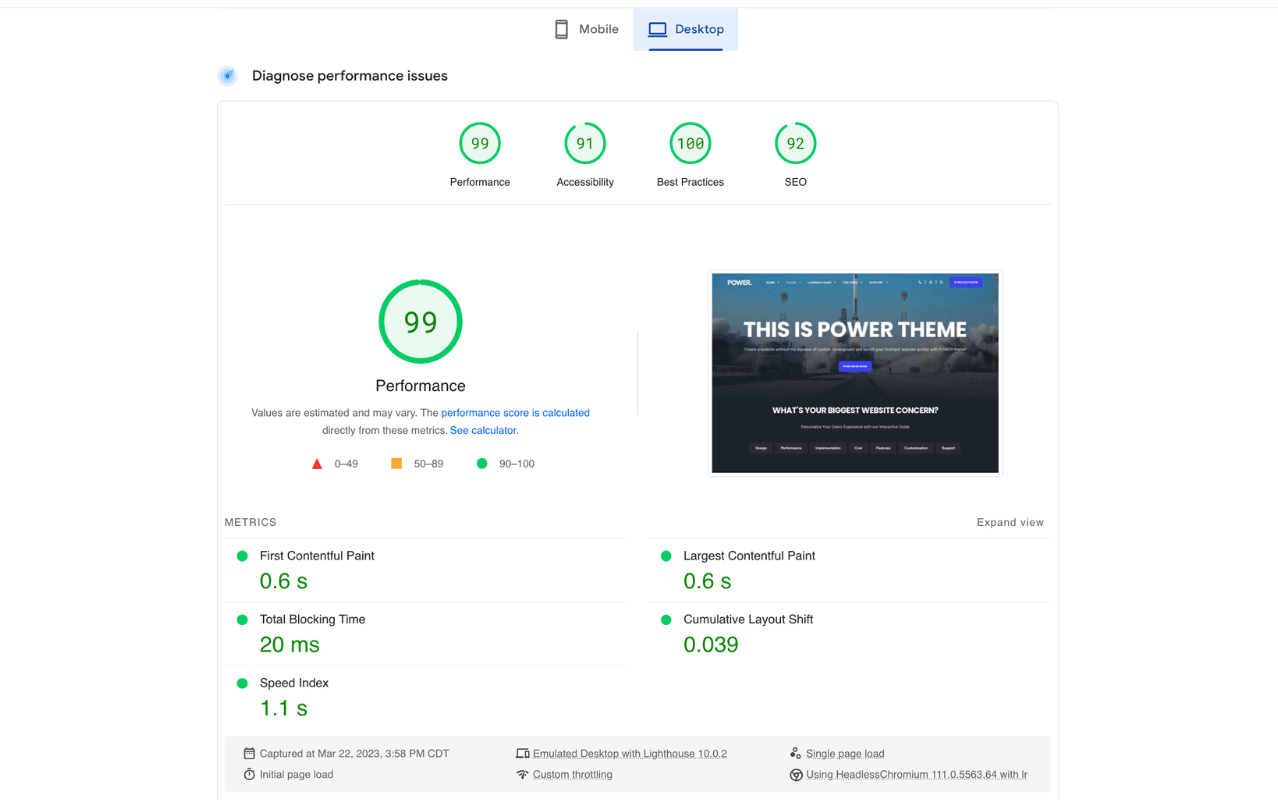Viewport: 1278px width, 800px height.
Task: Open the See calculator link
Action: pos(484,431)
